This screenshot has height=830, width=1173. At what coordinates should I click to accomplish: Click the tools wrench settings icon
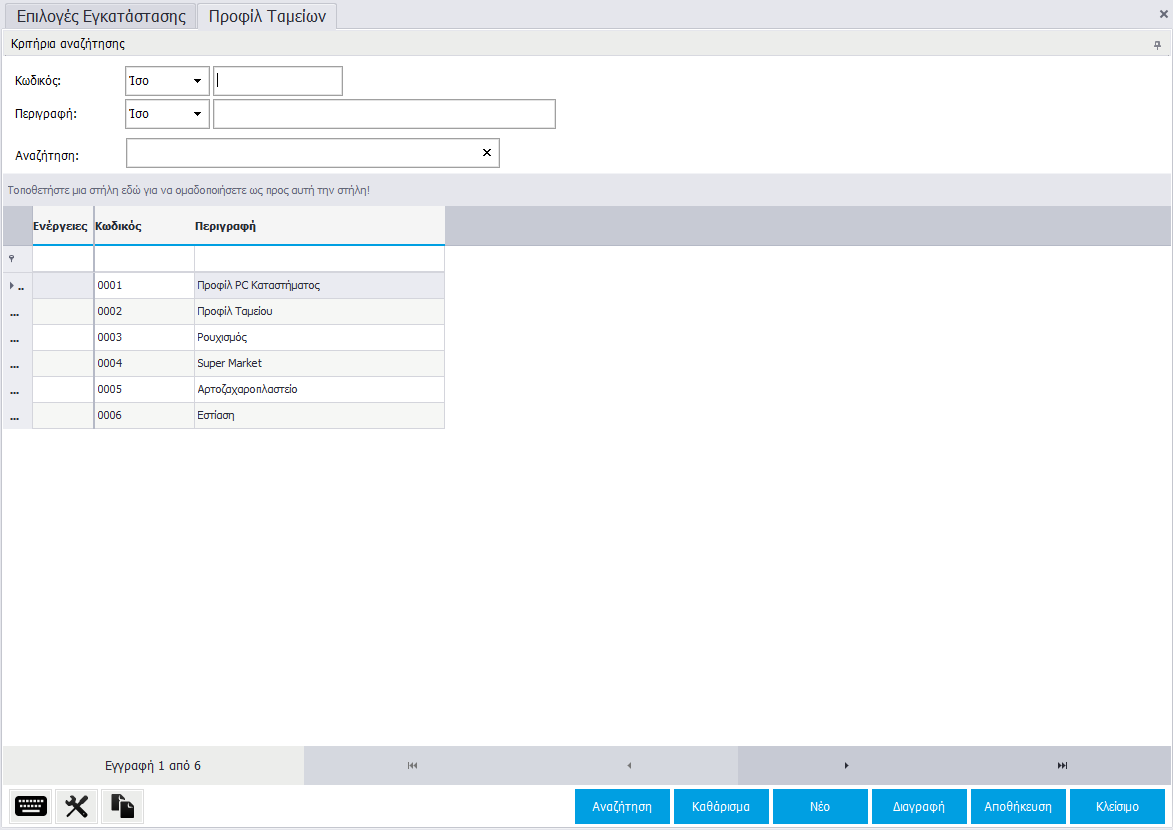(x=76, y=806)
